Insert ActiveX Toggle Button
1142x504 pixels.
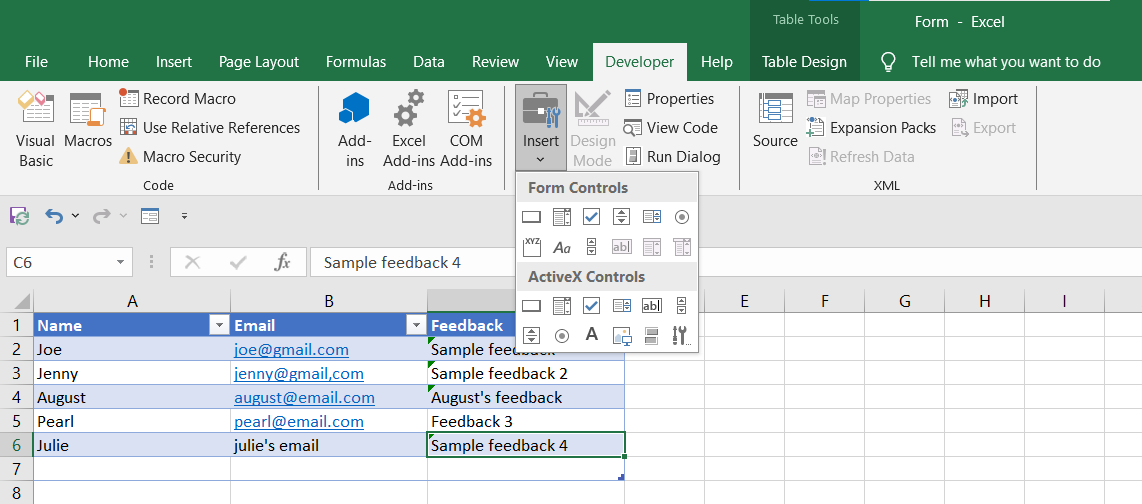click(x=651, y=335)
